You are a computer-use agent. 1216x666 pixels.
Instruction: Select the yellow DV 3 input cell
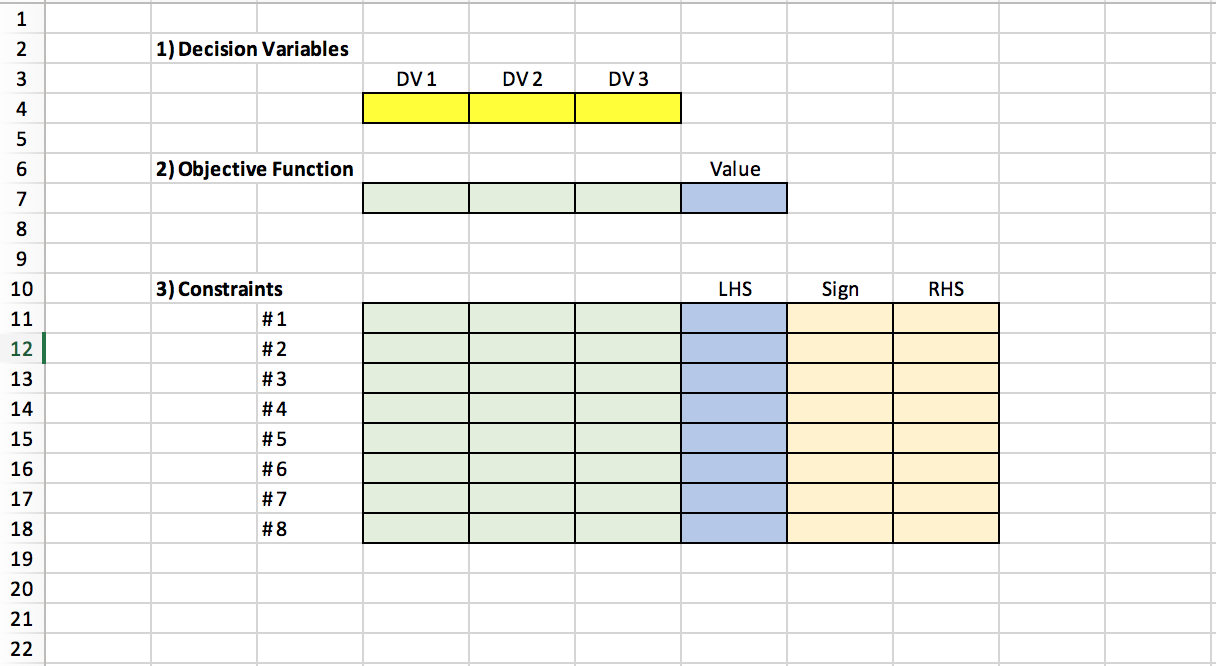627,108
